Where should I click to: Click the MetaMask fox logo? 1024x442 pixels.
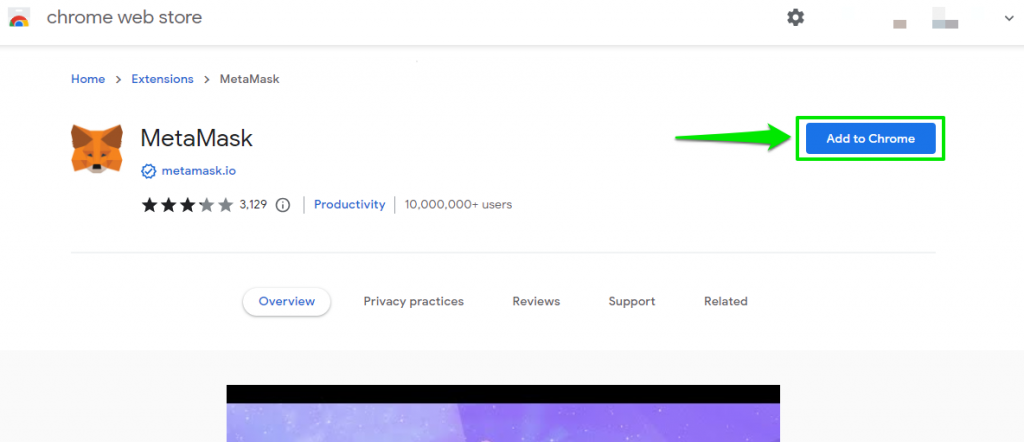pyautogui.click(x=97, y=149)
